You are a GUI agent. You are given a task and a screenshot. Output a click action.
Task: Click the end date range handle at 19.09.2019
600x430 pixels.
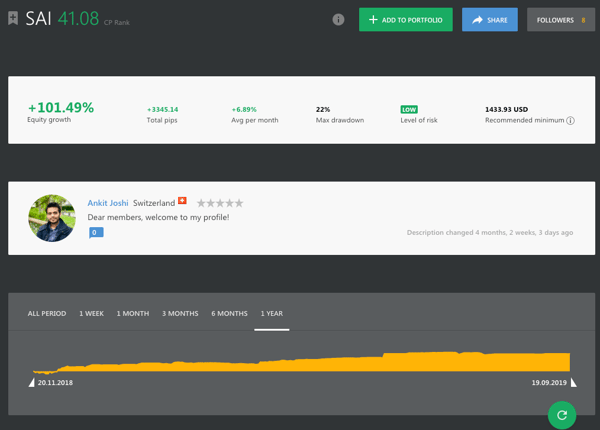(574, 382)
